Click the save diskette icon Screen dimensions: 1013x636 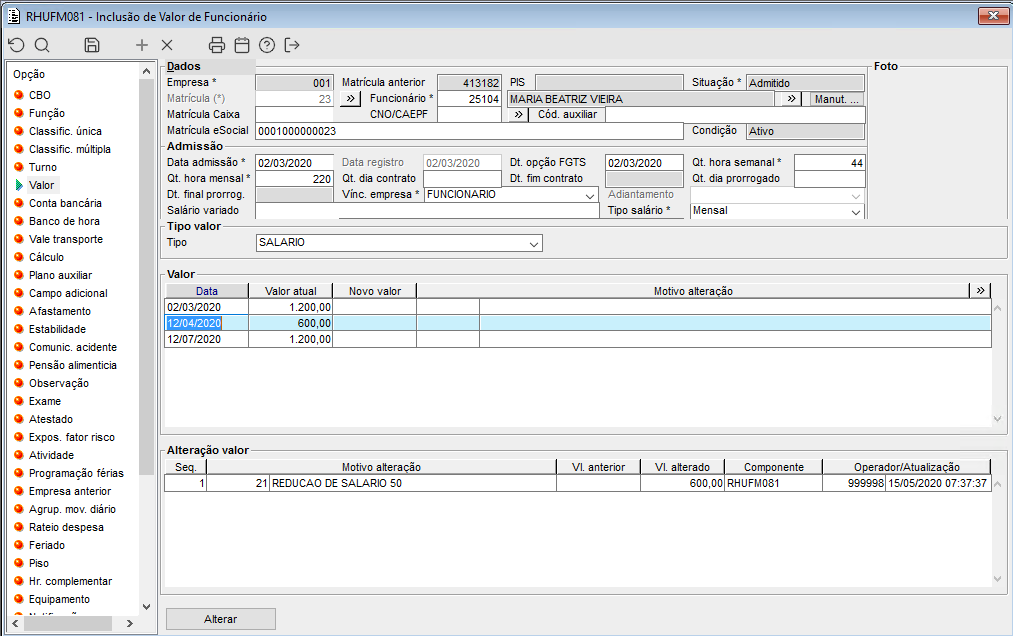click(x=92, y=45)
